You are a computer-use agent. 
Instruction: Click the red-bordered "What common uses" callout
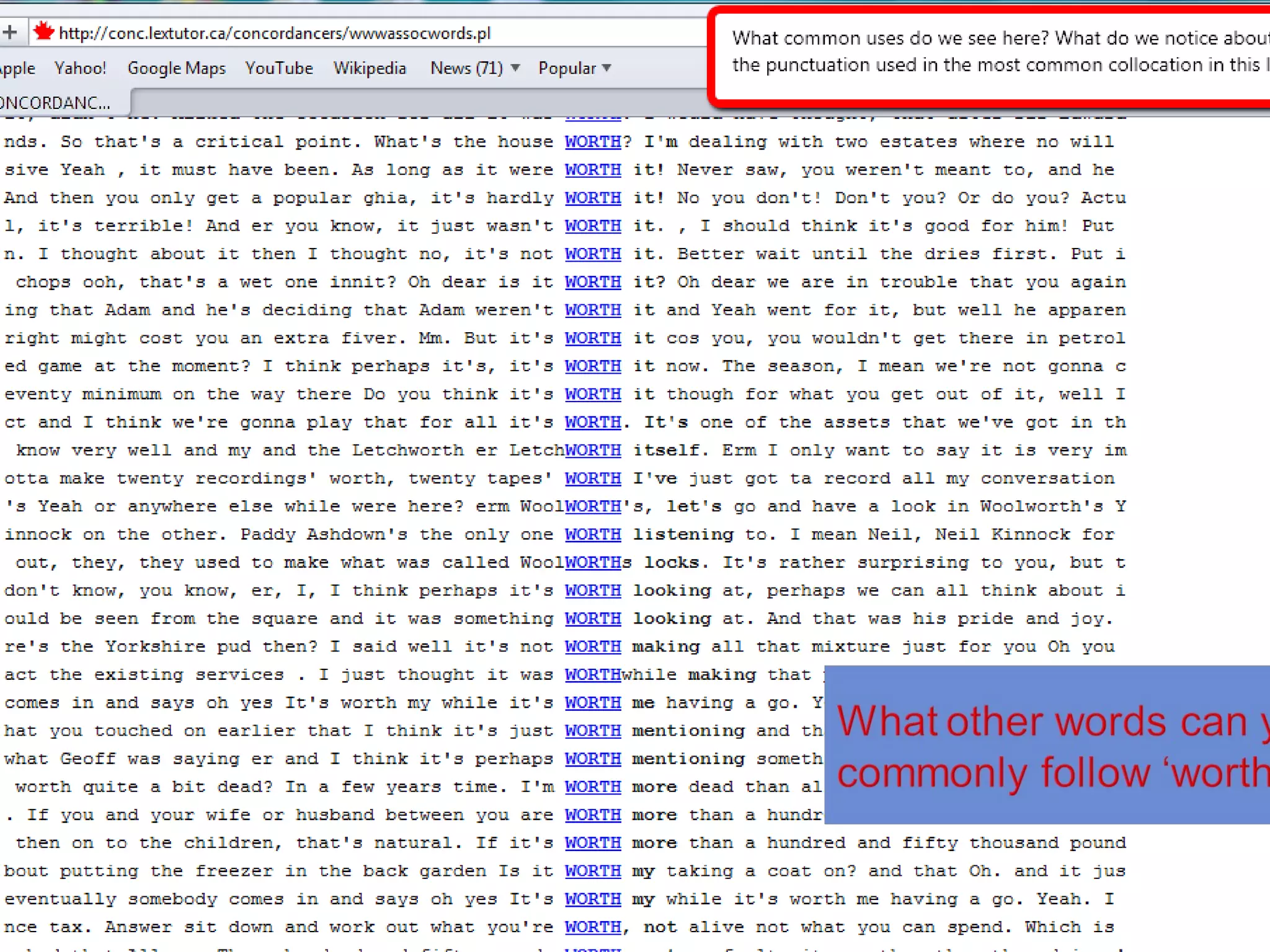point(992,55)
